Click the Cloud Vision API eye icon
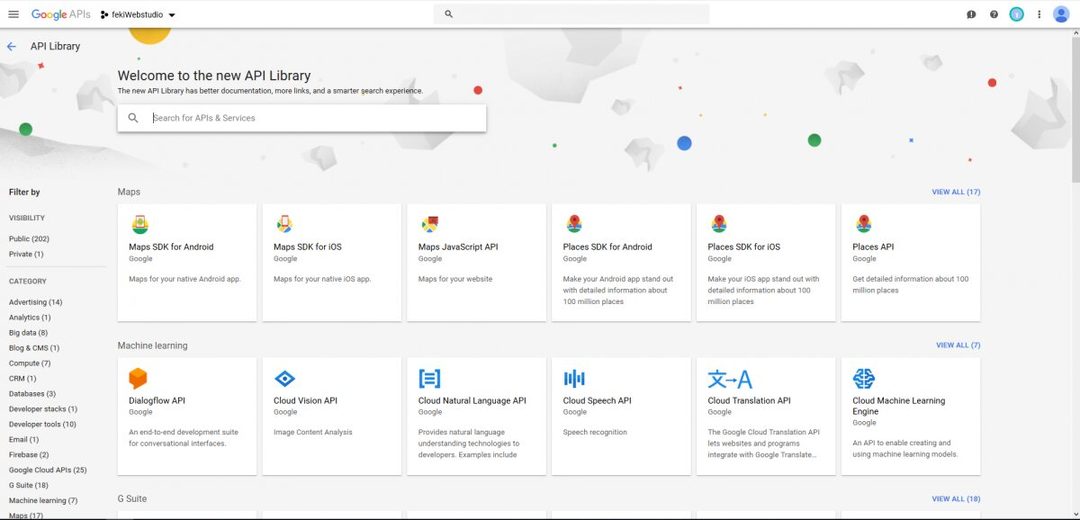The height and width of the screenshot is (520, 1080). pyautogui.click(x=284, y=378)
